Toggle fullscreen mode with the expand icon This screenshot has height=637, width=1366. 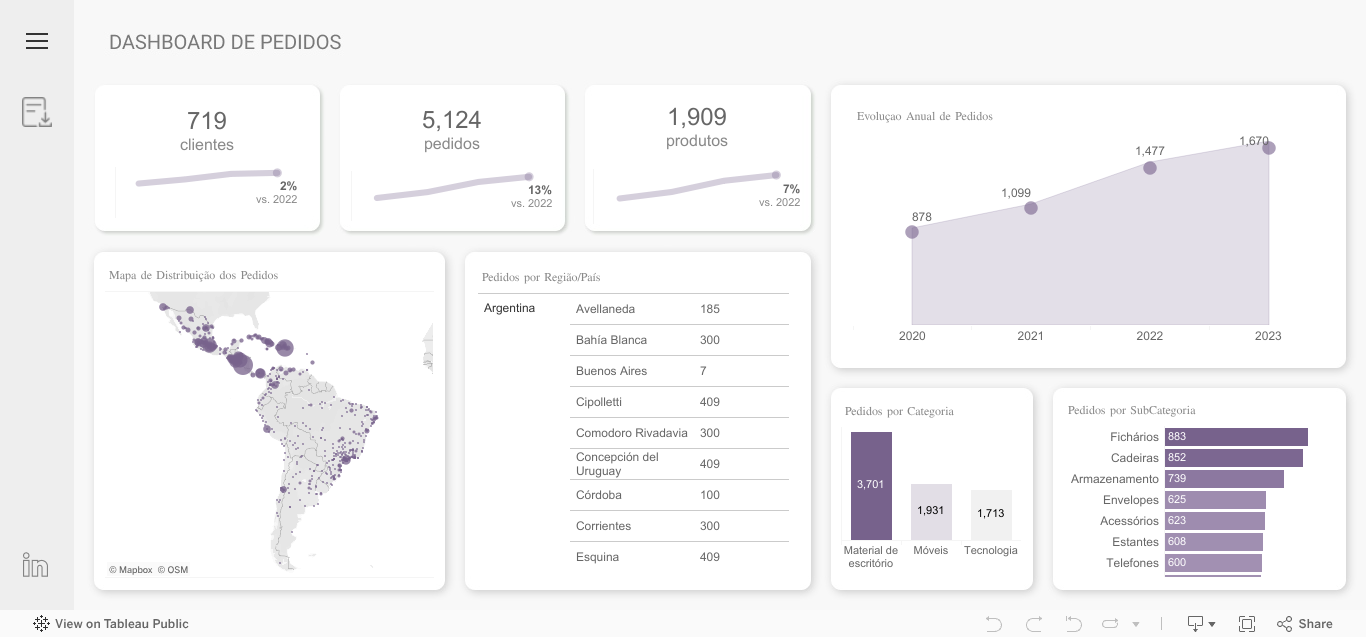click(x=1246, y=623)
